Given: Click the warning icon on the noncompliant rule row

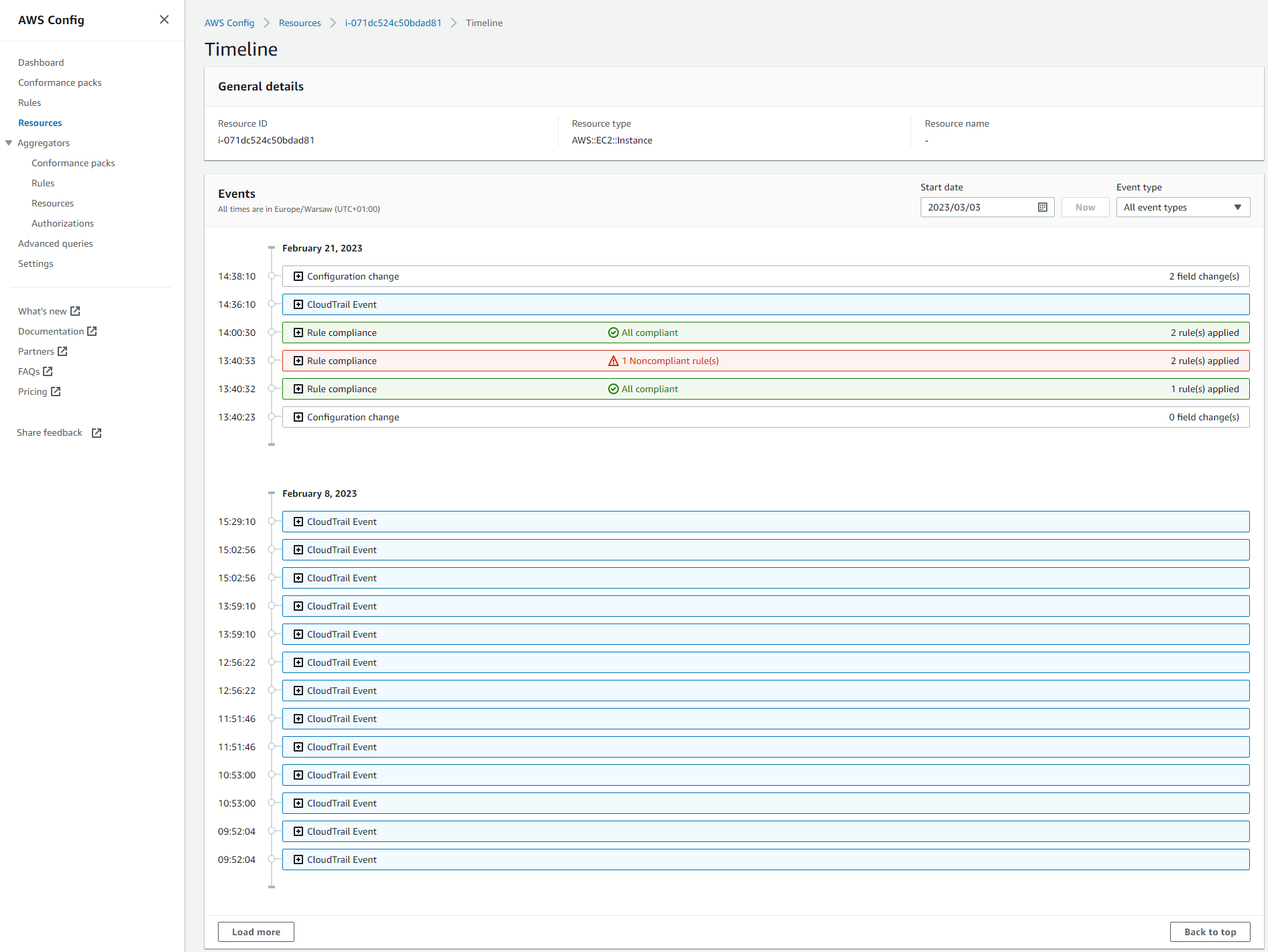Looking at the screenshot, I should pyautogui.click(x=612, y=361).
